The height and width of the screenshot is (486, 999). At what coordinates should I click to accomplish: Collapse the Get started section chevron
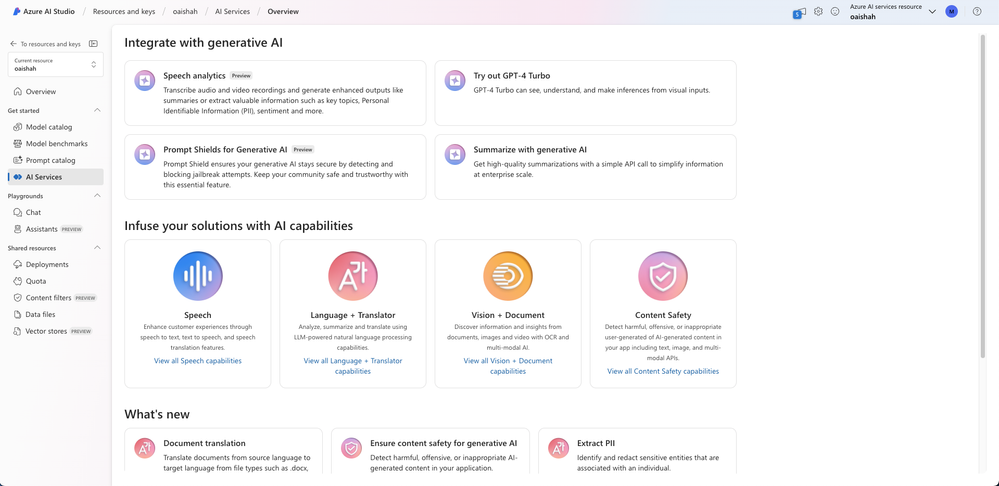click(x=97, y=110)
